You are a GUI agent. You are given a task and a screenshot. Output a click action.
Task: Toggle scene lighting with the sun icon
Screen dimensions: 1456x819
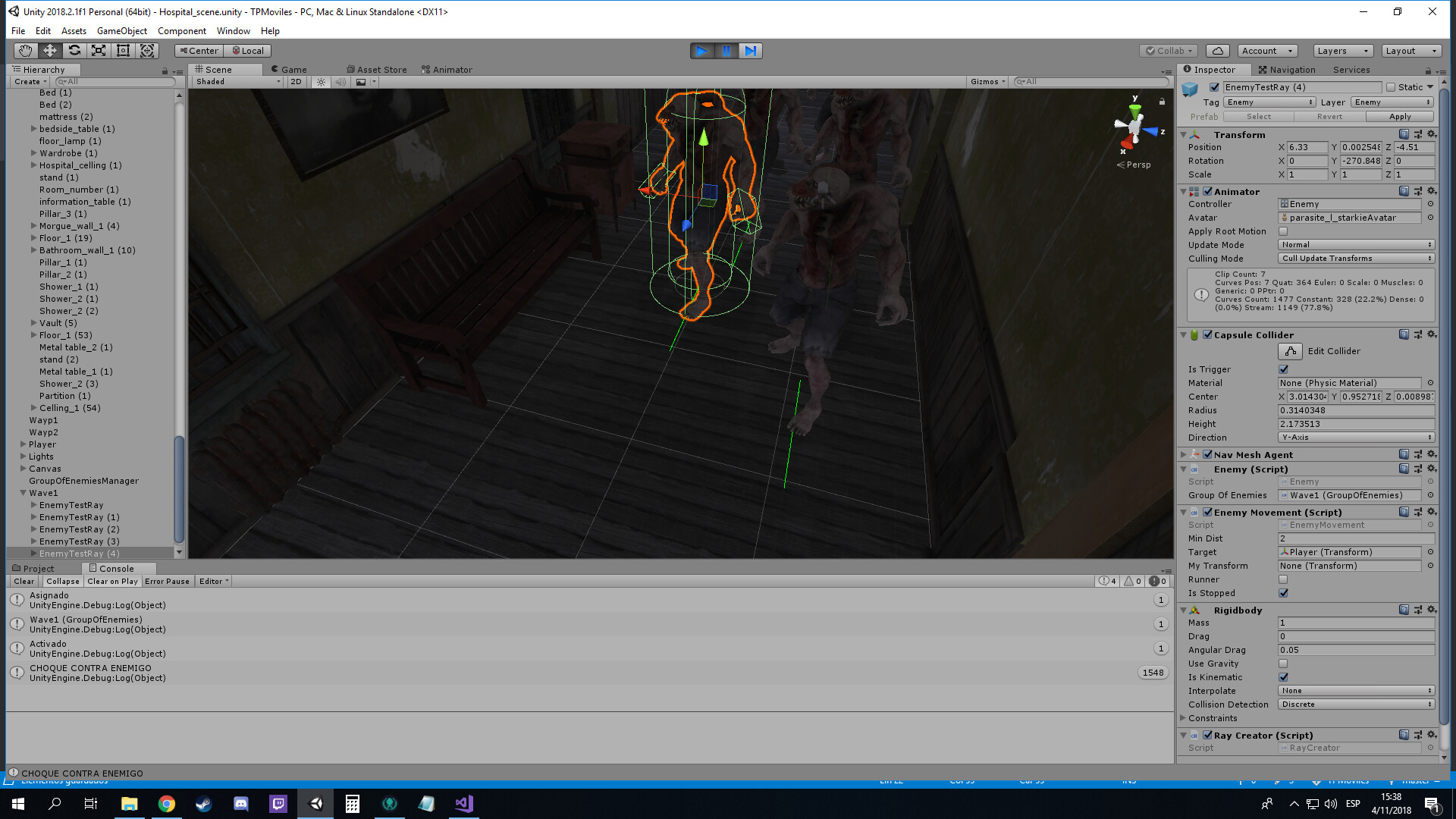(x=321, y=81)
